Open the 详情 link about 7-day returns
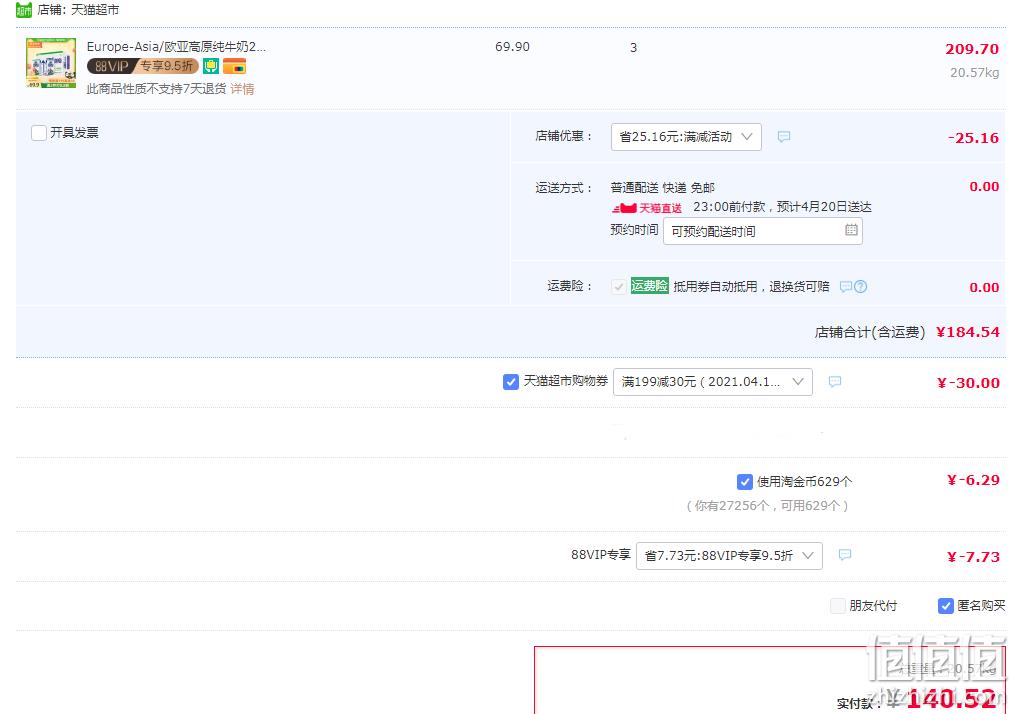This screenshot has height=714, width=1016. [x=242, y=89]
